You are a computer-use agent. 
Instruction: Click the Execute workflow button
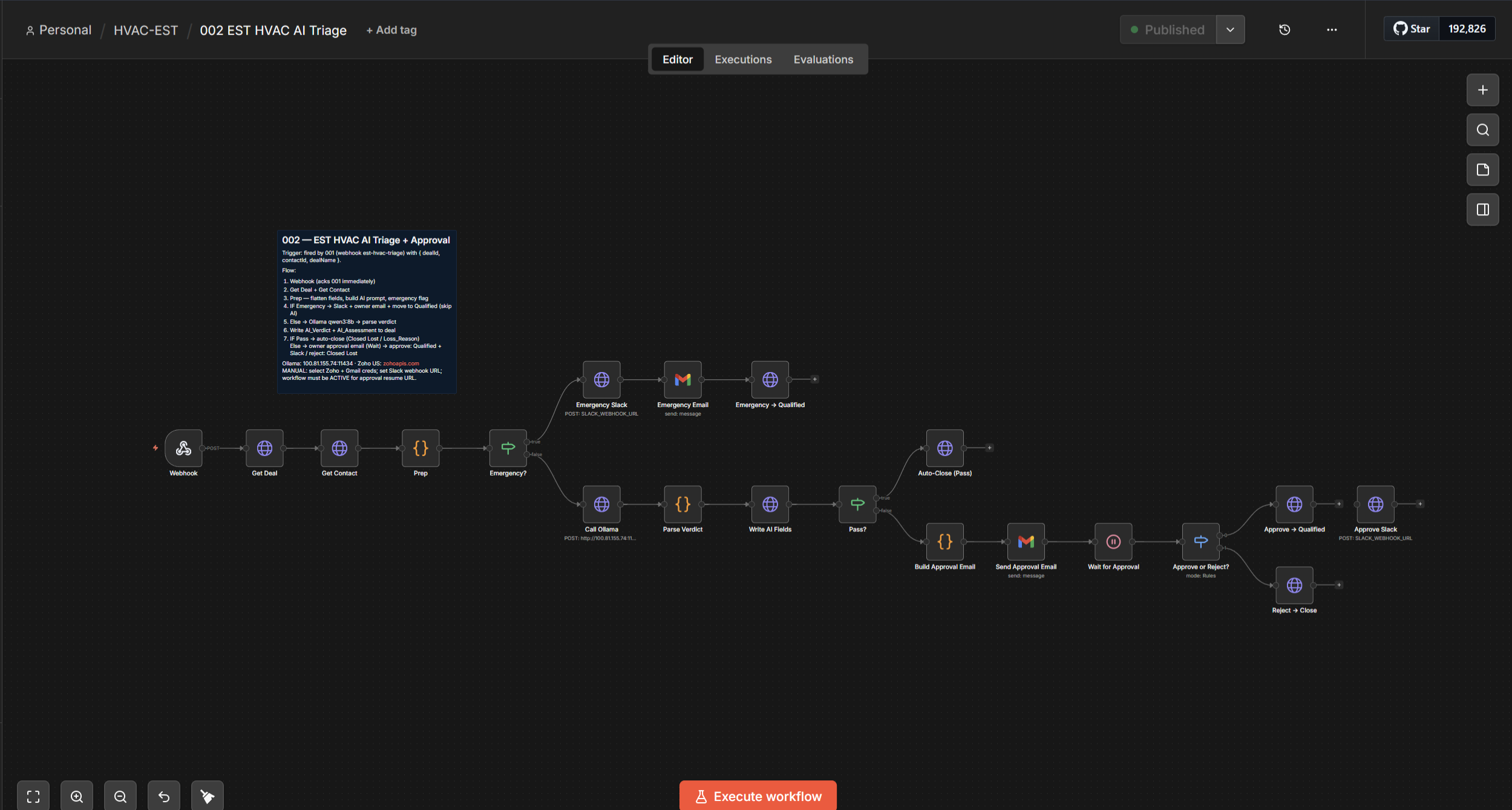[758, 796]
